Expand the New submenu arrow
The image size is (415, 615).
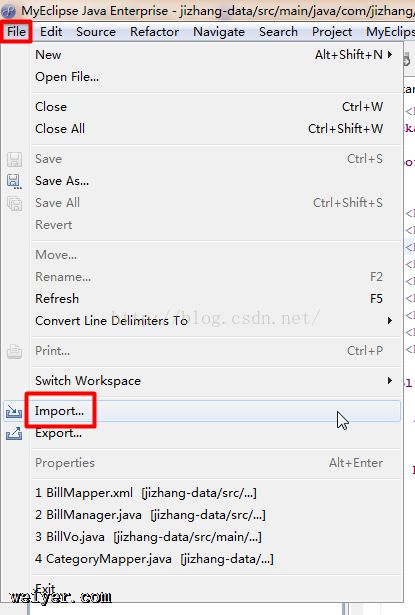[390, 55]
